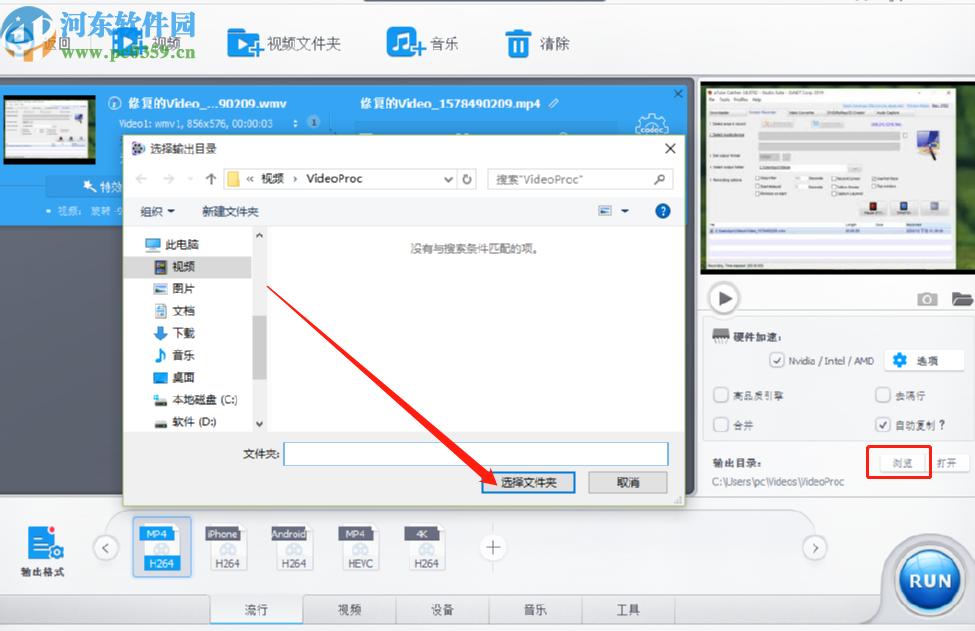Show video info icon next to wmv name
Screen dimensions: 975x631
click(x=114, y=103)
